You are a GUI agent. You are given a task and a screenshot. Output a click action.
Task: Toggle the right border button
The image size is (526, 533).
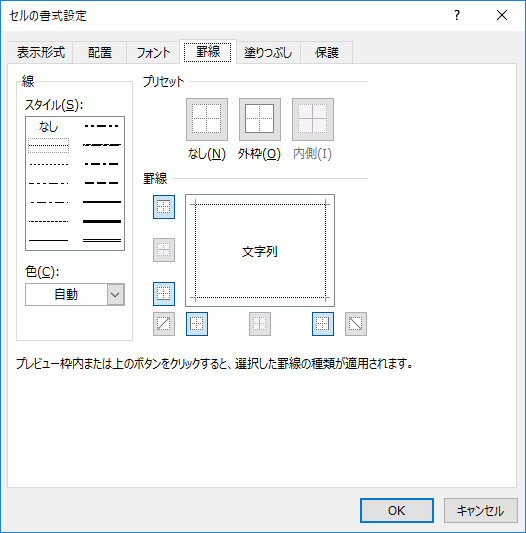coord(323,324)
